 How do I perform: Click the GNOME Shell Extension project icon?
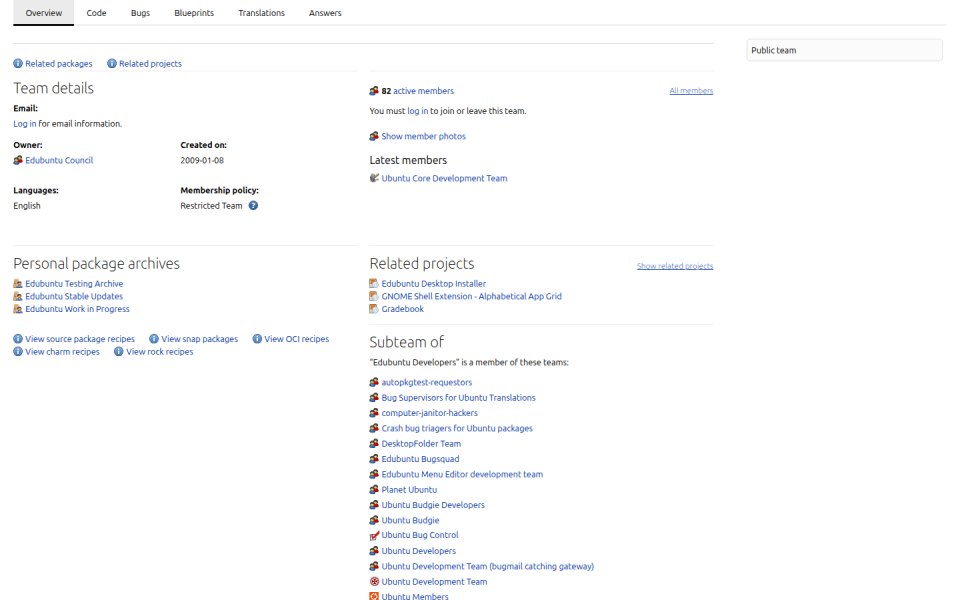(x=374, y=296)
